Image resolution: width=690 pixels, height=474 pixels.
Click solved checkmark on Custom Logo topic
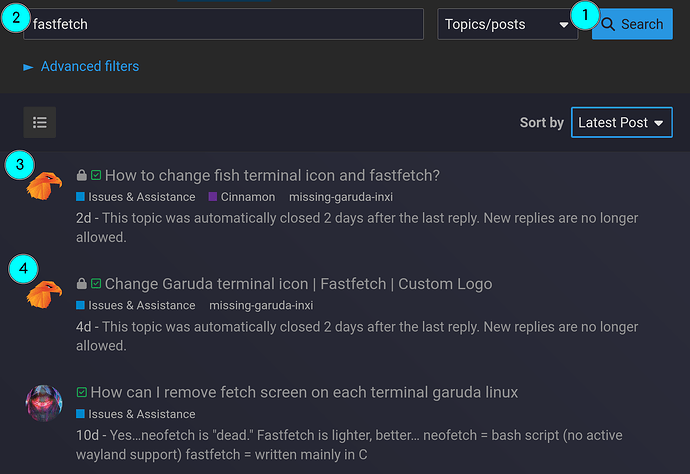click(x=96, y=283)
